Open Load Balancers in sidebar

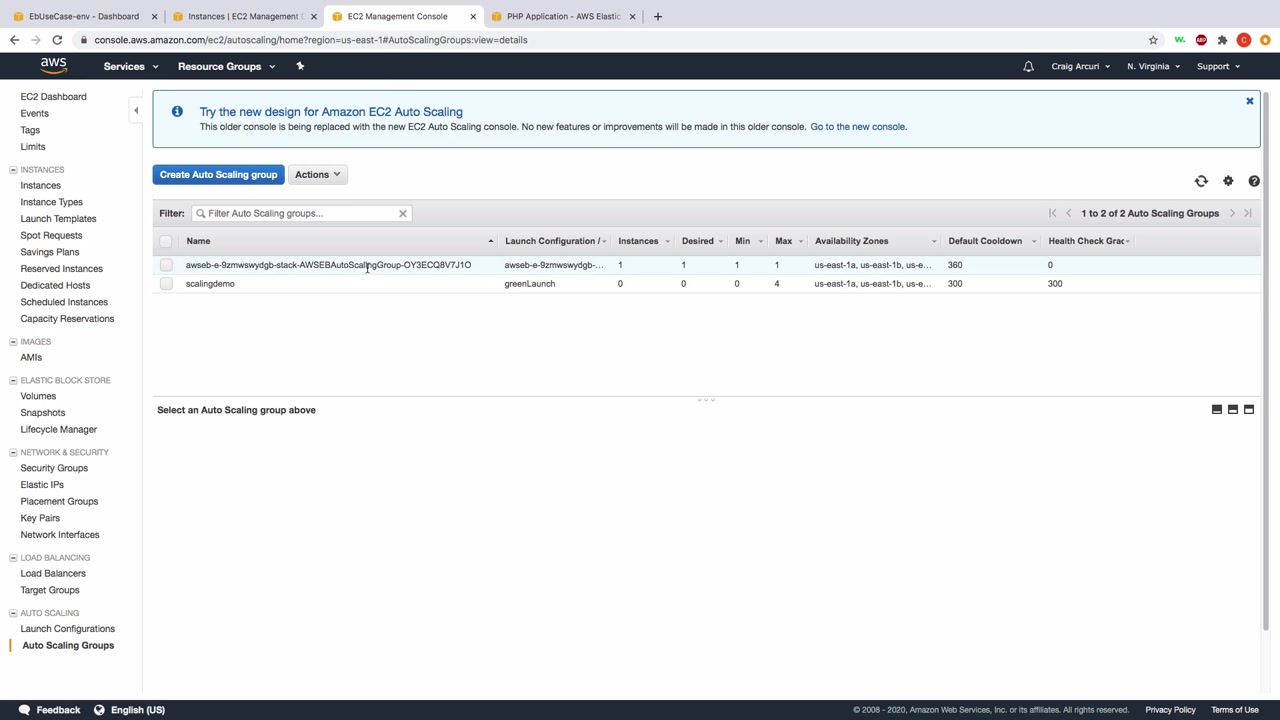coord(53,574)
